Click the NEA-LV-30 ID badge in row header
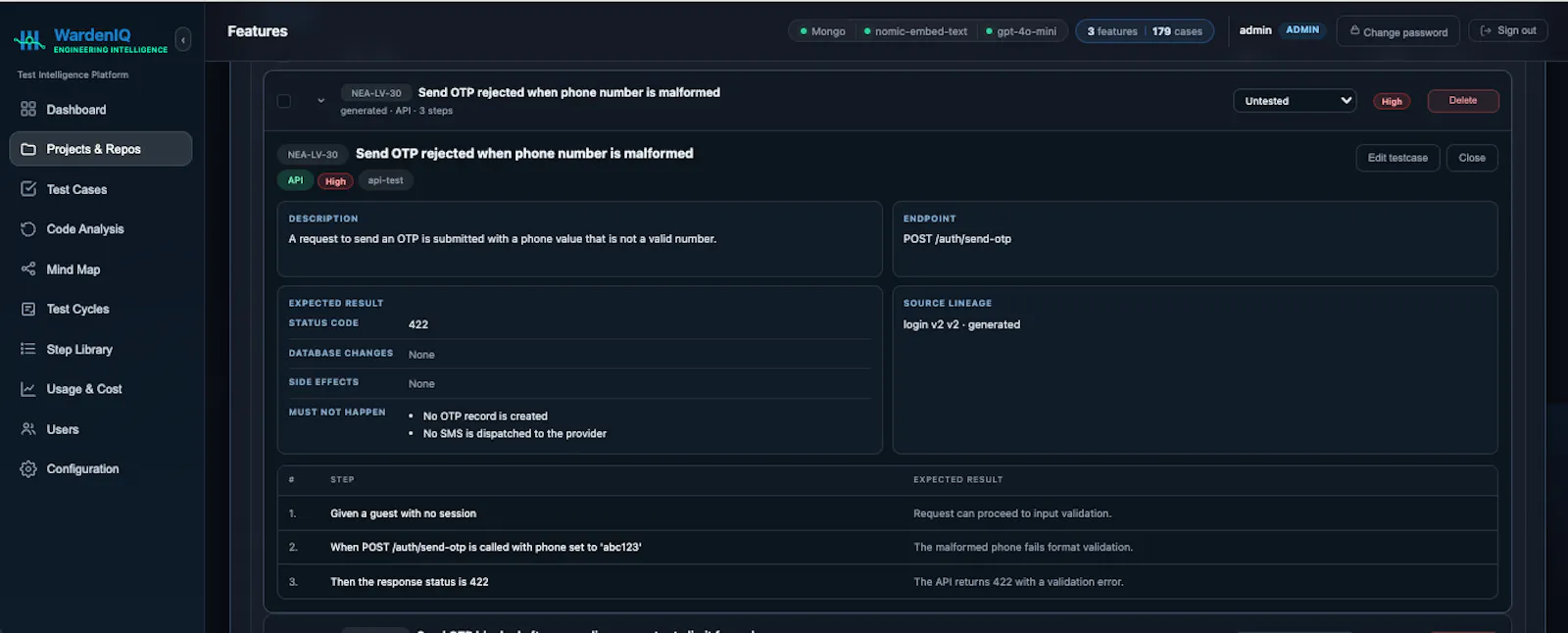The image size is (1568, 633). (376, 93)
